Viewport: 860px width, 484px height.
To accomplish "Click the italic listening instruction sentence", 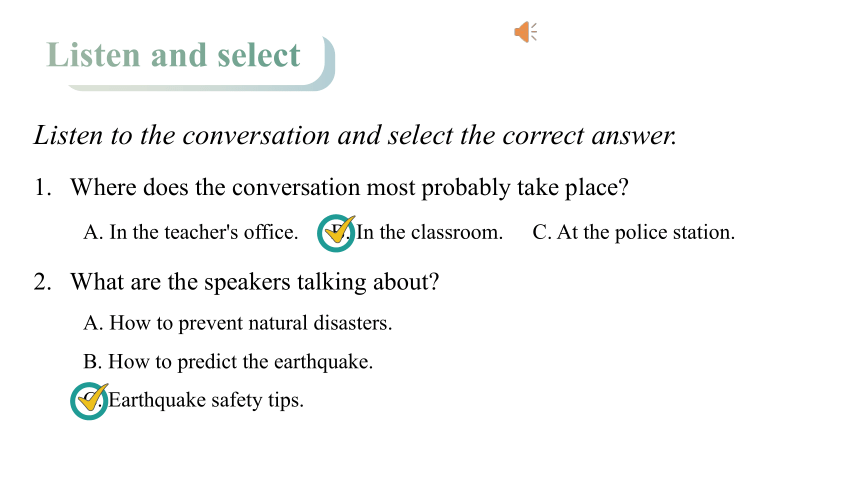I will point(355,136).
